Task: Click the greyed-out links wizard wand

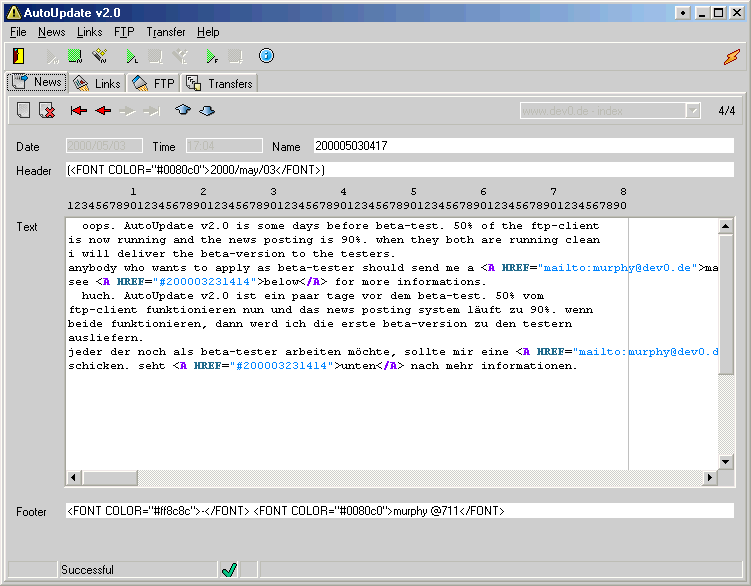Action: (180, 56)
